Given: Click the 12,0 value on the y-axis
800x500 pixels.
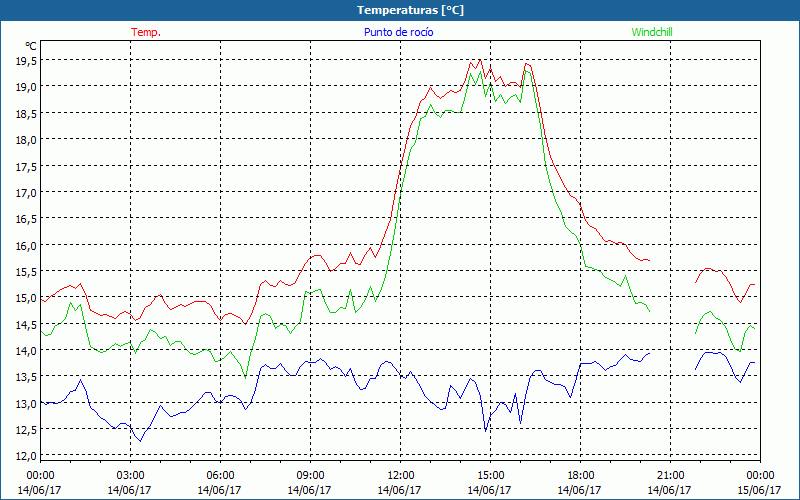Looking at the screenshot, I should (27, 456).
